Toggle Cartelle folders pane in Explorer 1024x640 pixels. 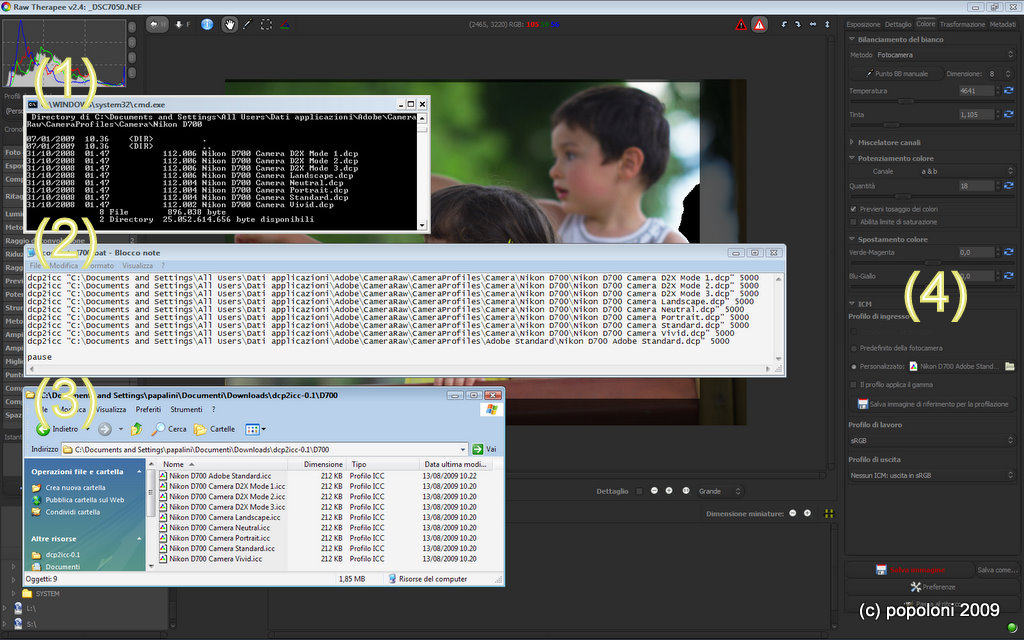coord(215,429)
